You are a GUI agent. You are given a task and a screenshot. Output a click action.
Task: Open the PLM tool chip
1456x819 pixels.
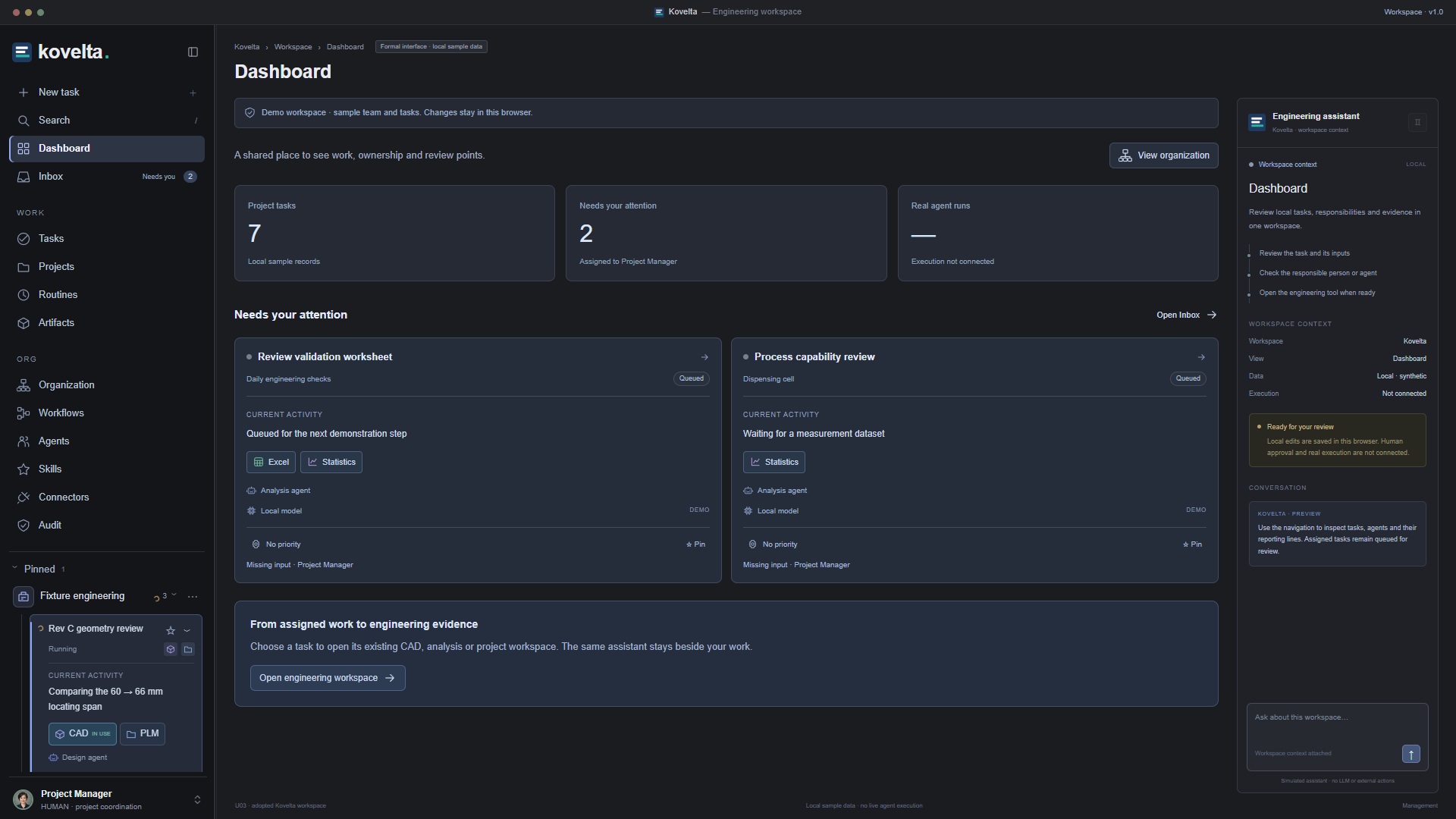tap(143, 734)
